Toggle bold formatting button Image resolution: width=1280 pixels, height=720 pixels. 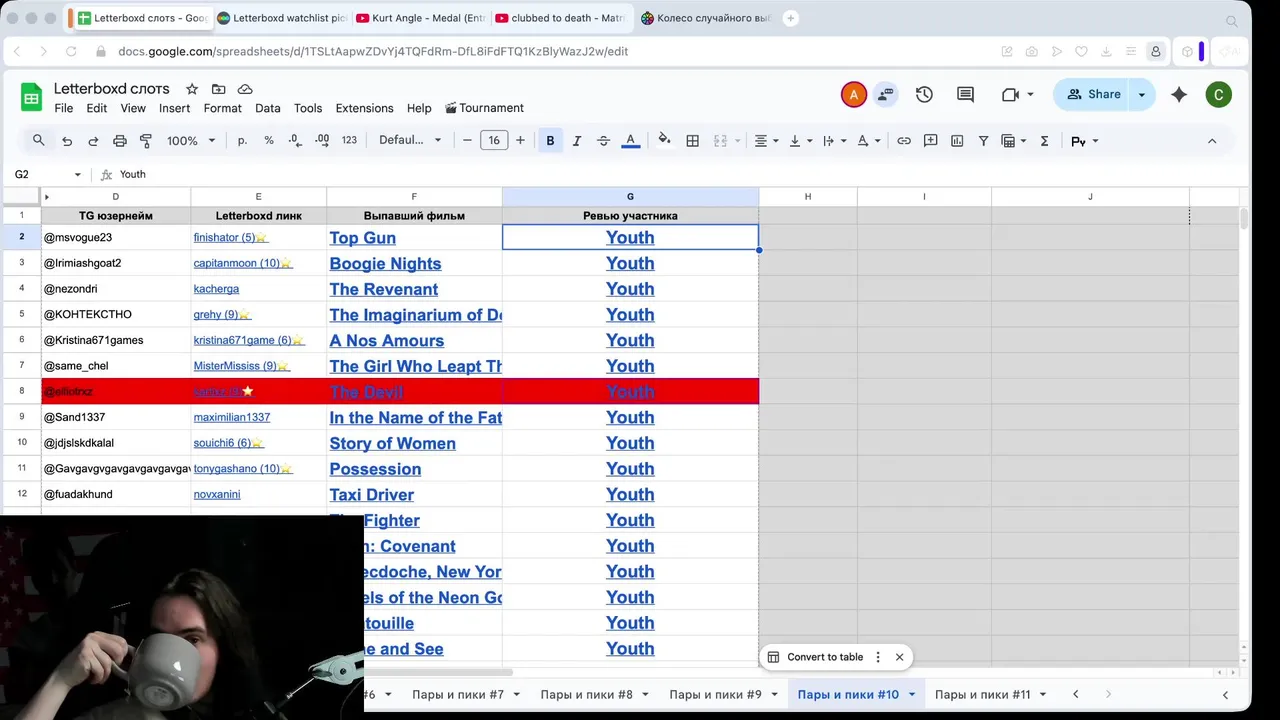(550, 141)
